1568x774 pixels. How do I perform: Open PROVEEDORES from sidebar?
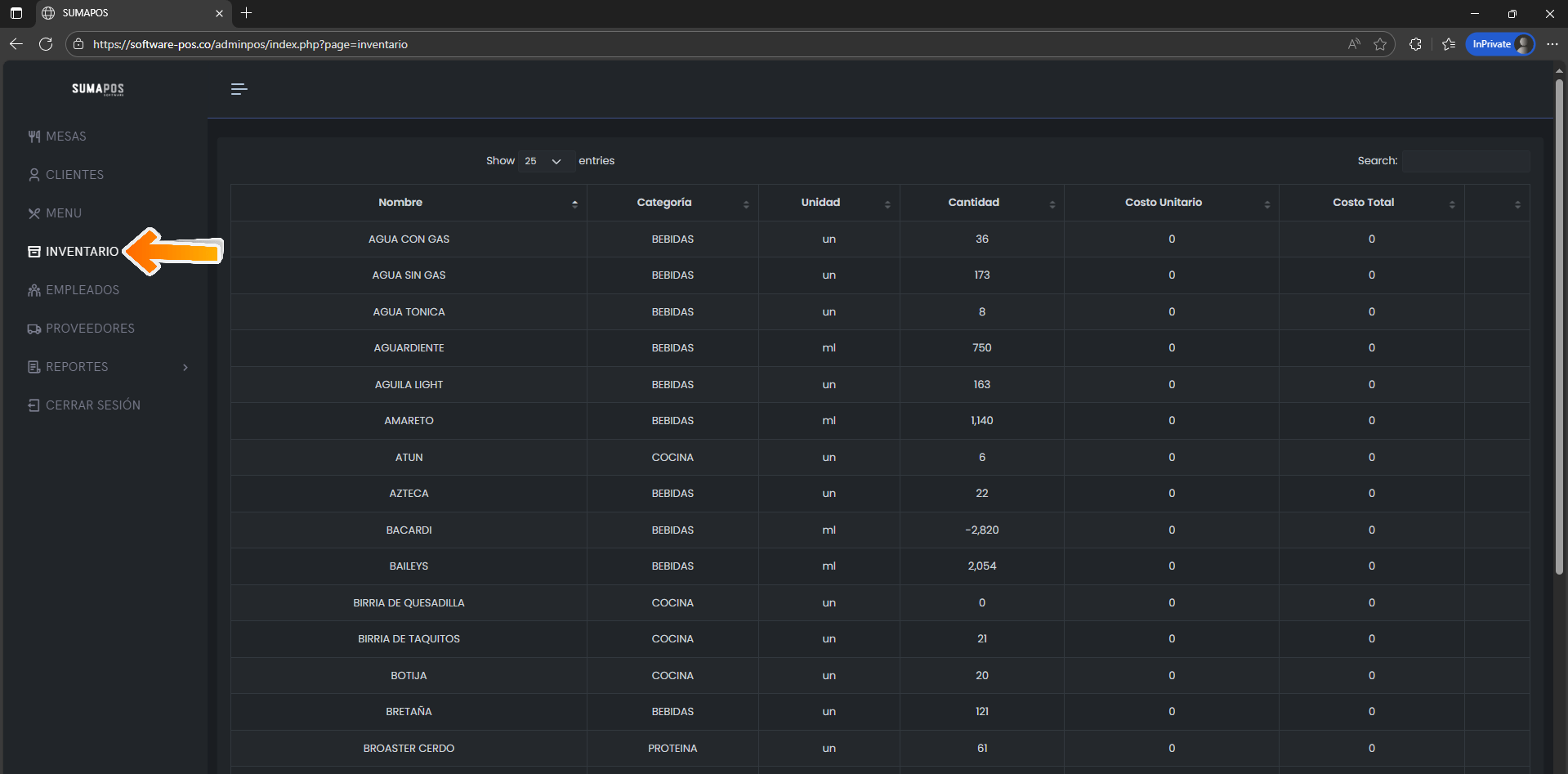point(90,329)
